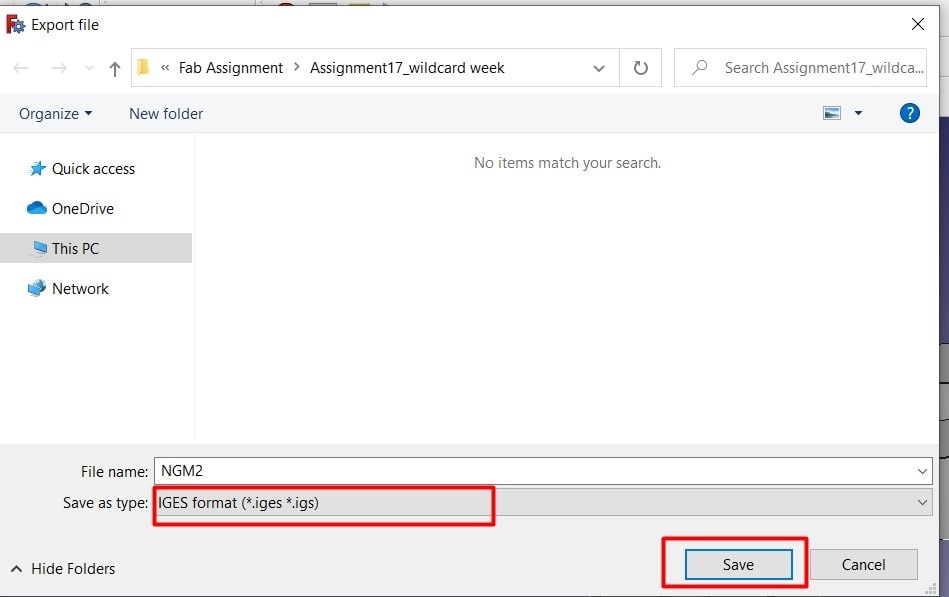Click the Forward navigation arrow
This screenshot has height=597, width=949.
(x=58, y=69)
